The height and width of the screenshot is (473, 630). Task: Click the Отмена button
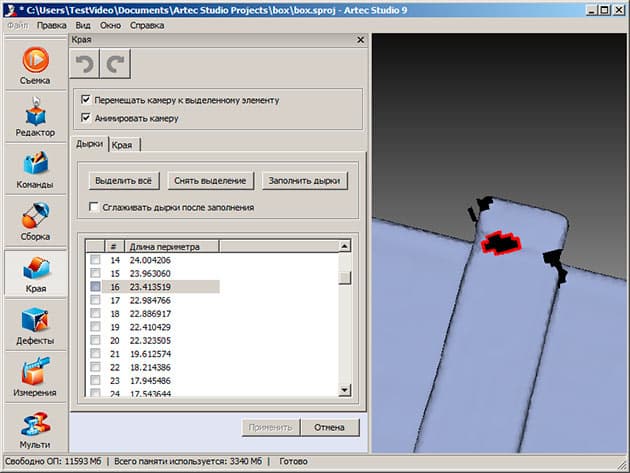tap(329, 427)
